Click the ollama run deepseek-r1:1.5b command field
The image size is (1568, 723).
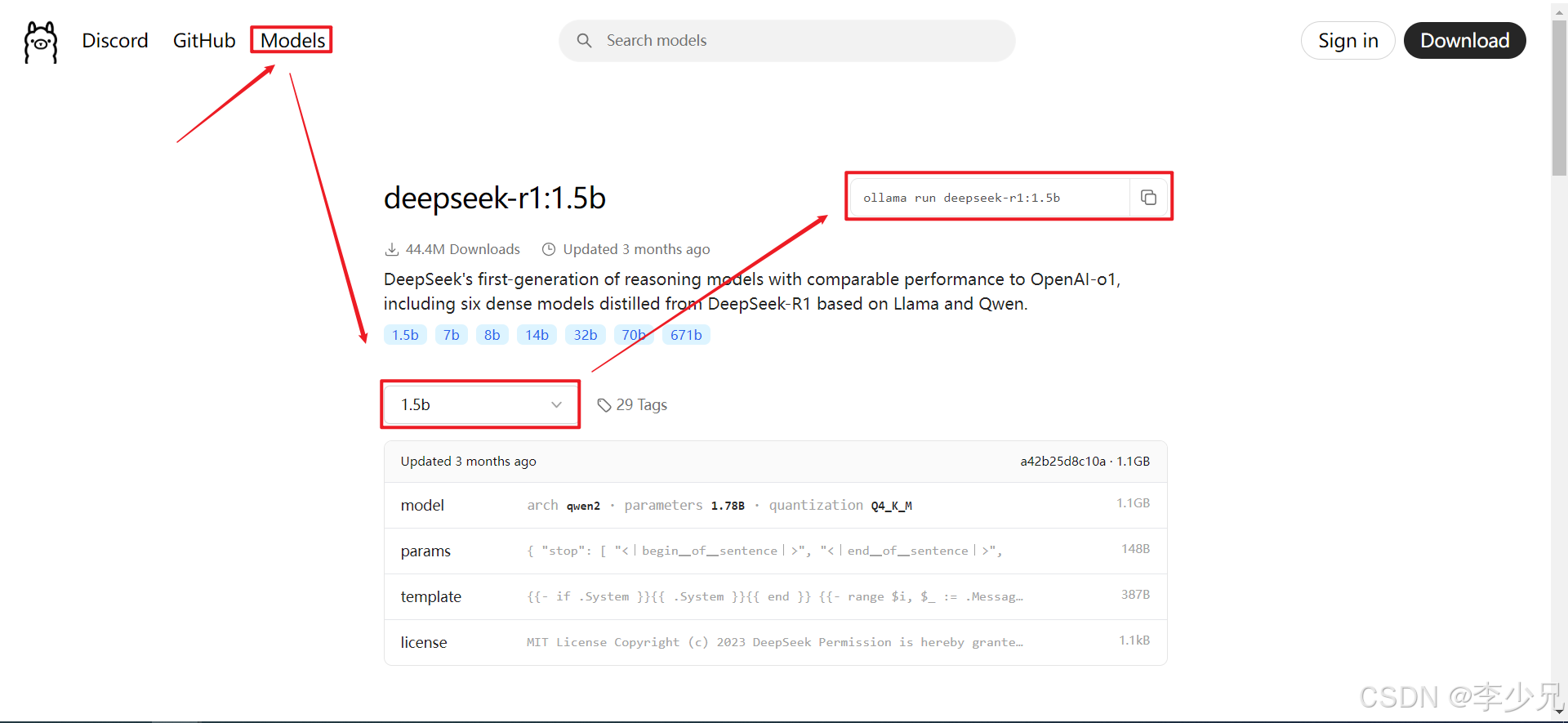[990, 198]
